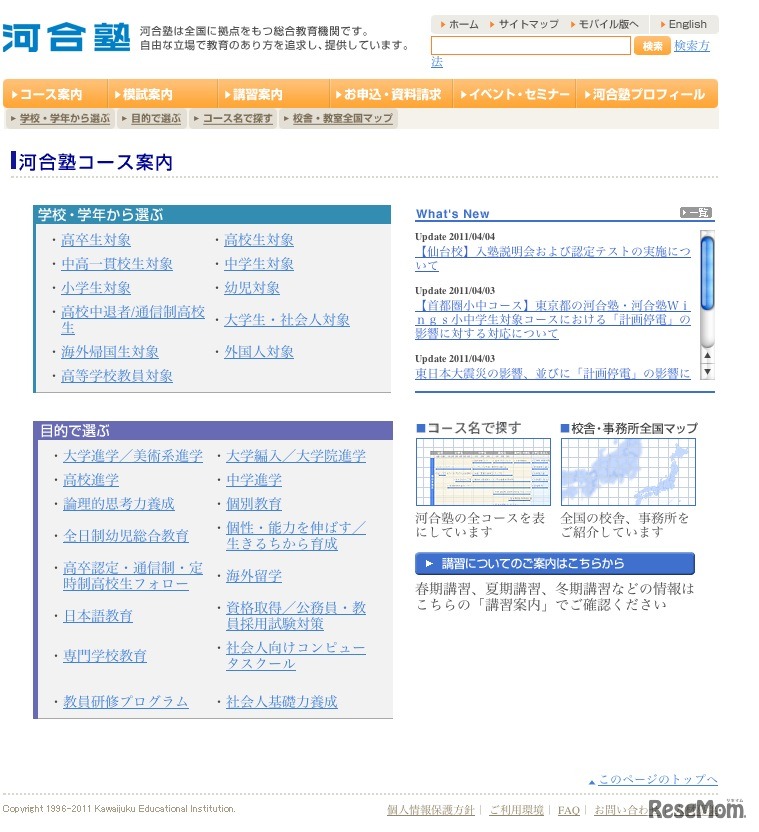Screen dimensions: 759x832
Task: Open 高卒生対象 course link
Action: point(96,240)
